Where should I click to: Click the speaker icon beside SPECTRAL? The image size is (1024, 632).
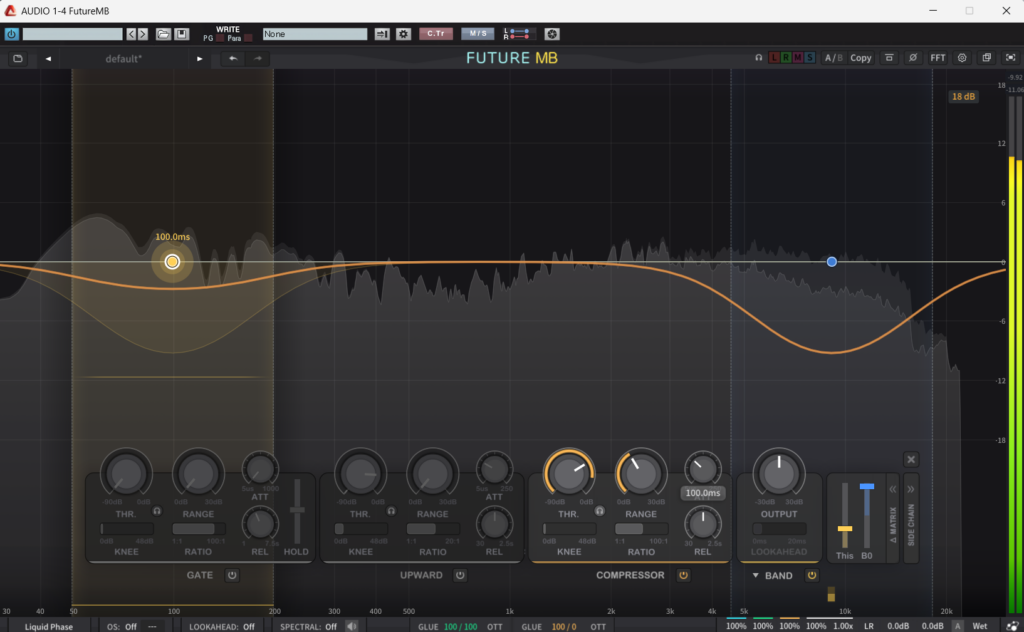click(x=351, y=626)
